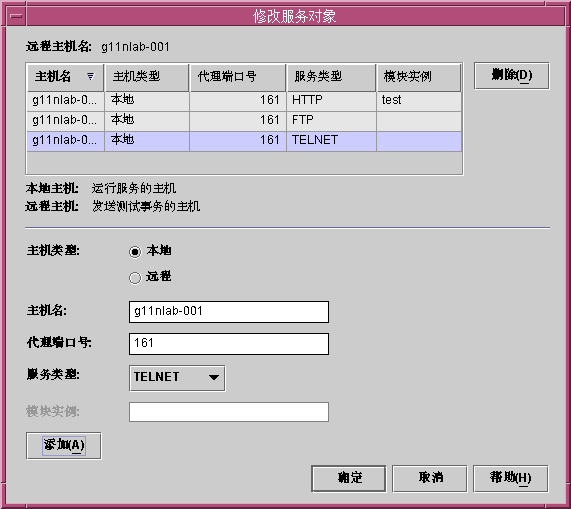Click 本地 cell in the TELNET row

click(147, 141)
